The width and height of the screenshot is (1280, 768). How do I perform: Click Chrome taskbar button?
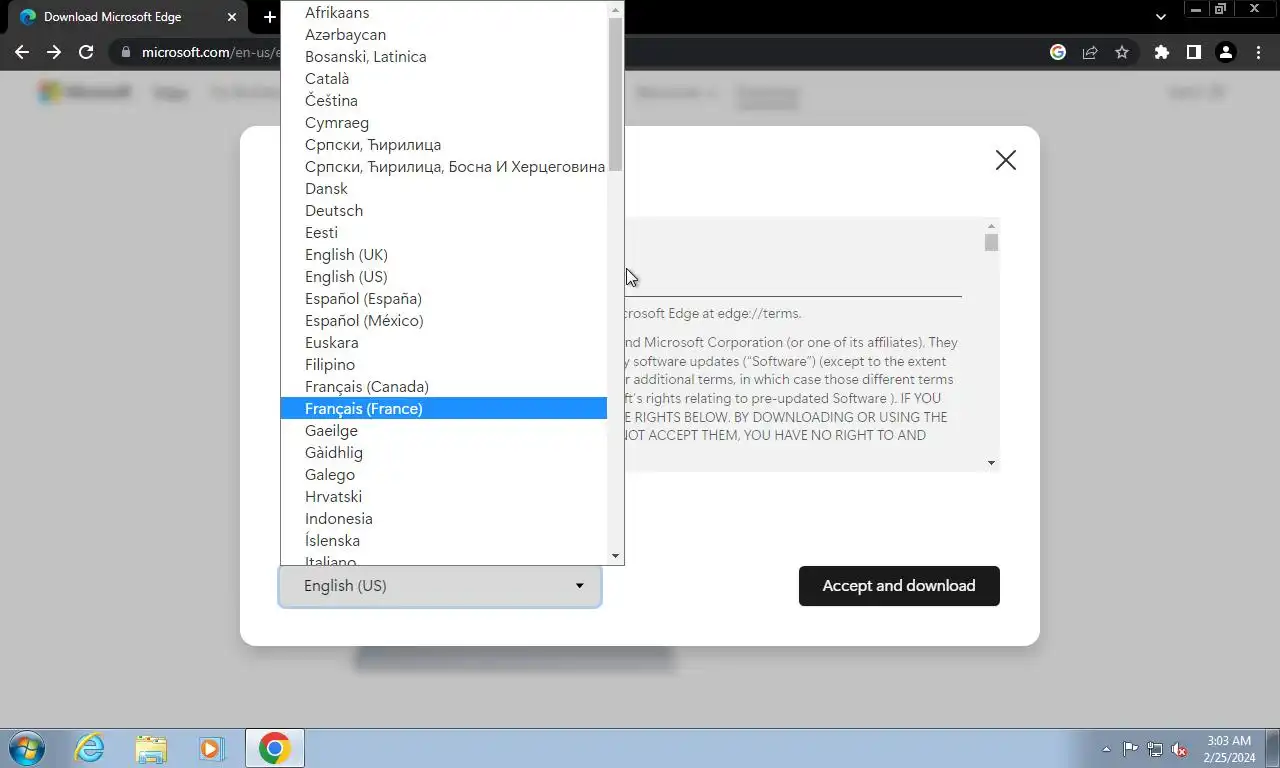click(x=274, y=748)
